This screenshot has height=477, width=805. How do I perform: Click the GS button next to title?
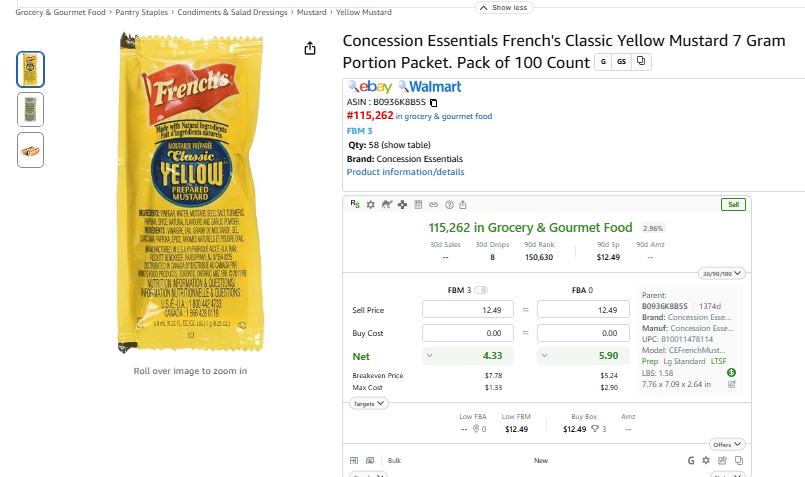pos(621,62)
